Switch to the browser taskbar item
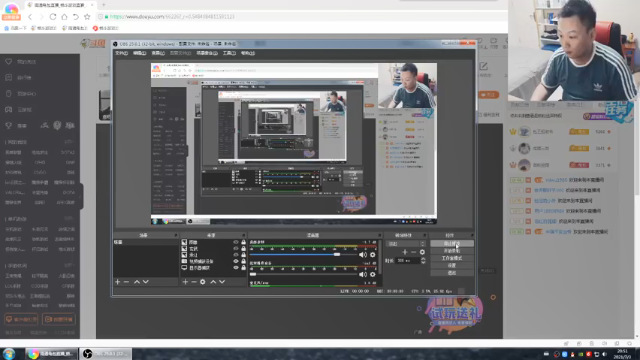This screenshot has width=640, height=360. [51, 353]
